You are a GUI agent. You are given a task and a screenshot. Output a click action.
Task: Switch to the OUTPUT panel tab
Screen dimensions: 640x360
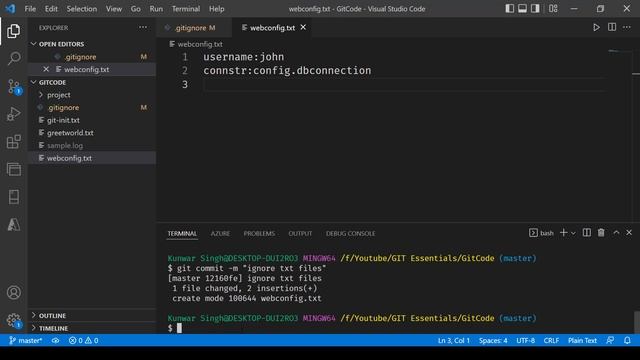(x=300, y=233)
